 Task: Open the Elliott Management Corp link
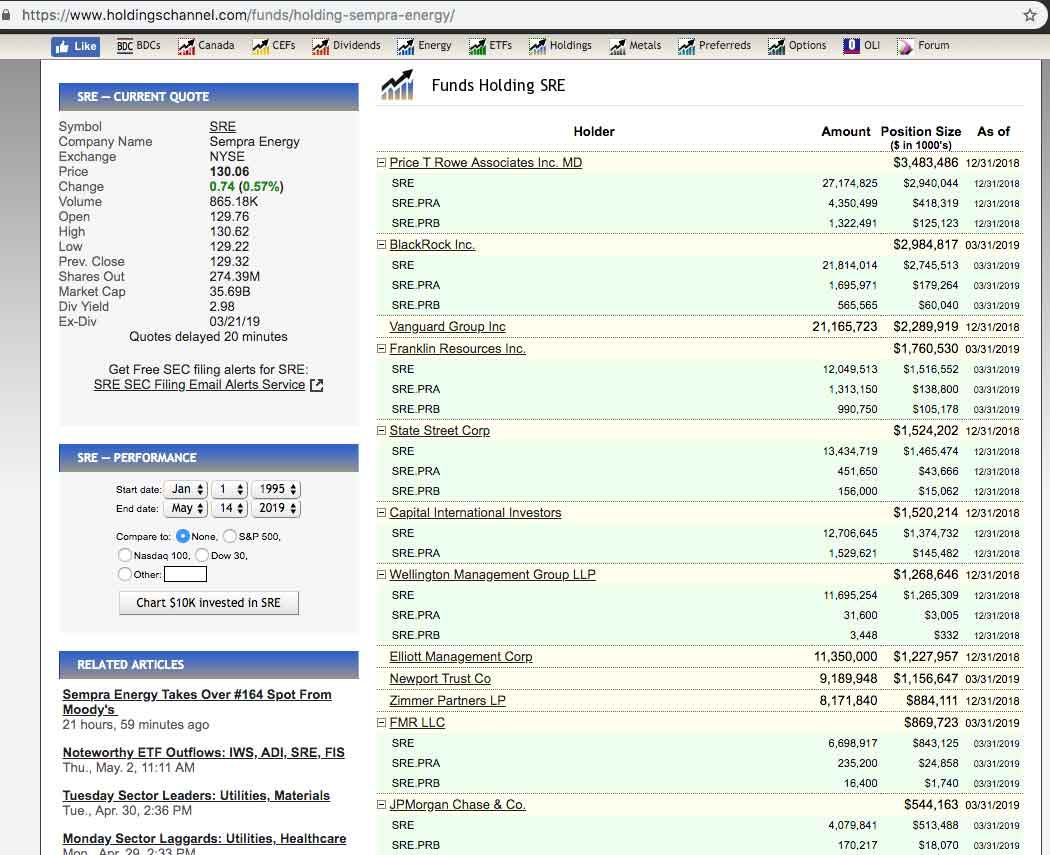pos(461,657)
